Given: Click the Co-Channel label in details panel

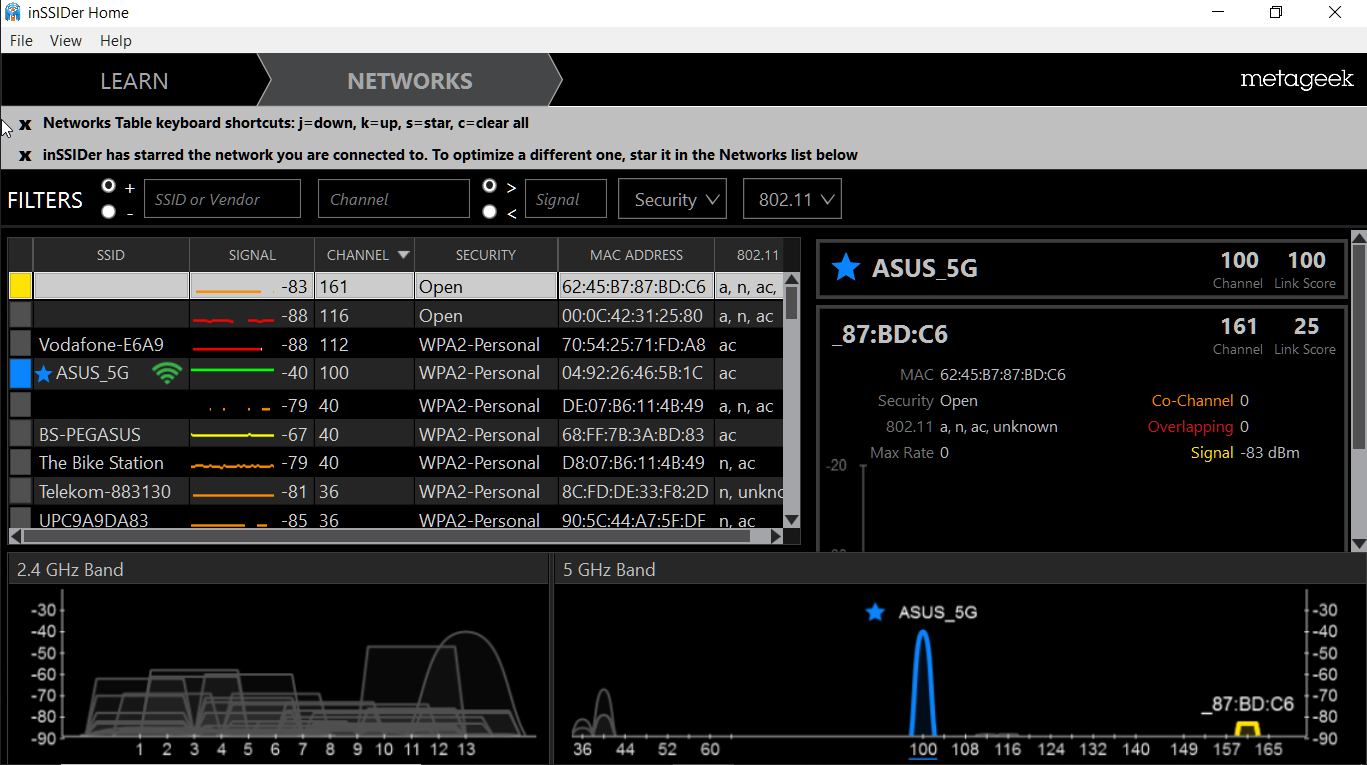Looking at the screenshot, I should pyautogui.click(x=1192, y=401).
